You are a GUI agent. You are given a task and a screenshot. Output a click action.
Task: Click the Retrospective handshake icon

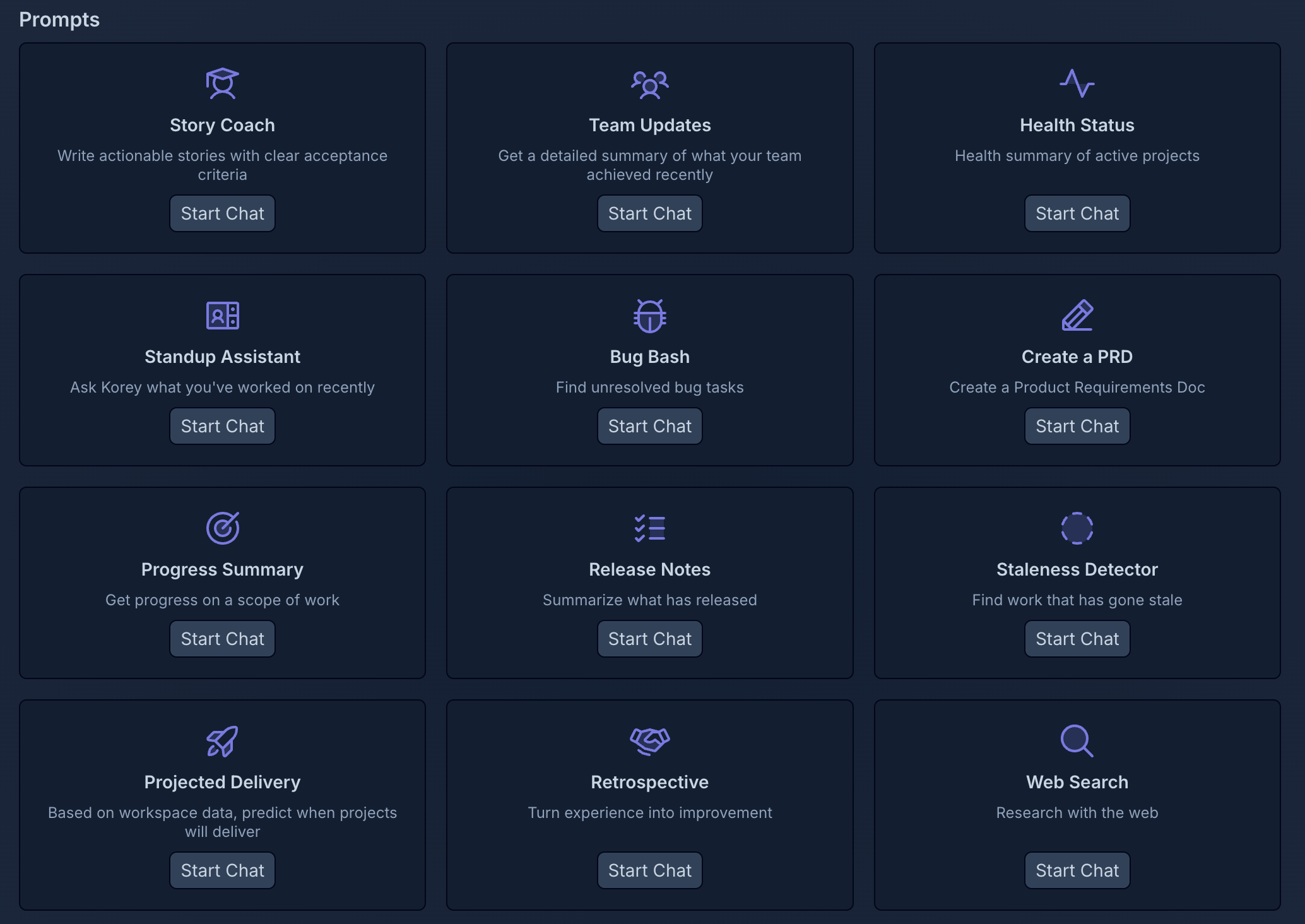tap(649, 740)
